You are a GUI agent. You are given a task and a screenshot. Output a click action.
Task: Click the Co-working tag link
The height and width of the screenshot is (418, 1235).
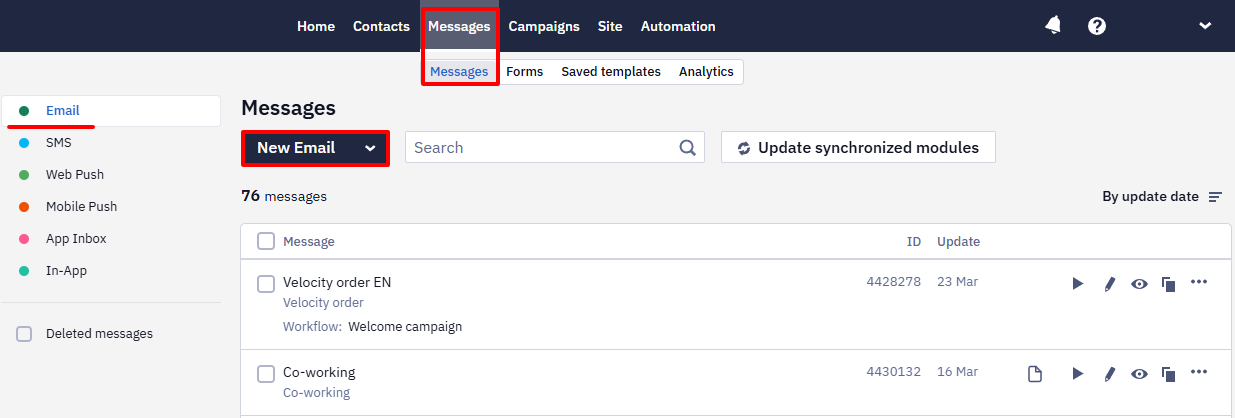pyautogui.click(x=316, y=393)
